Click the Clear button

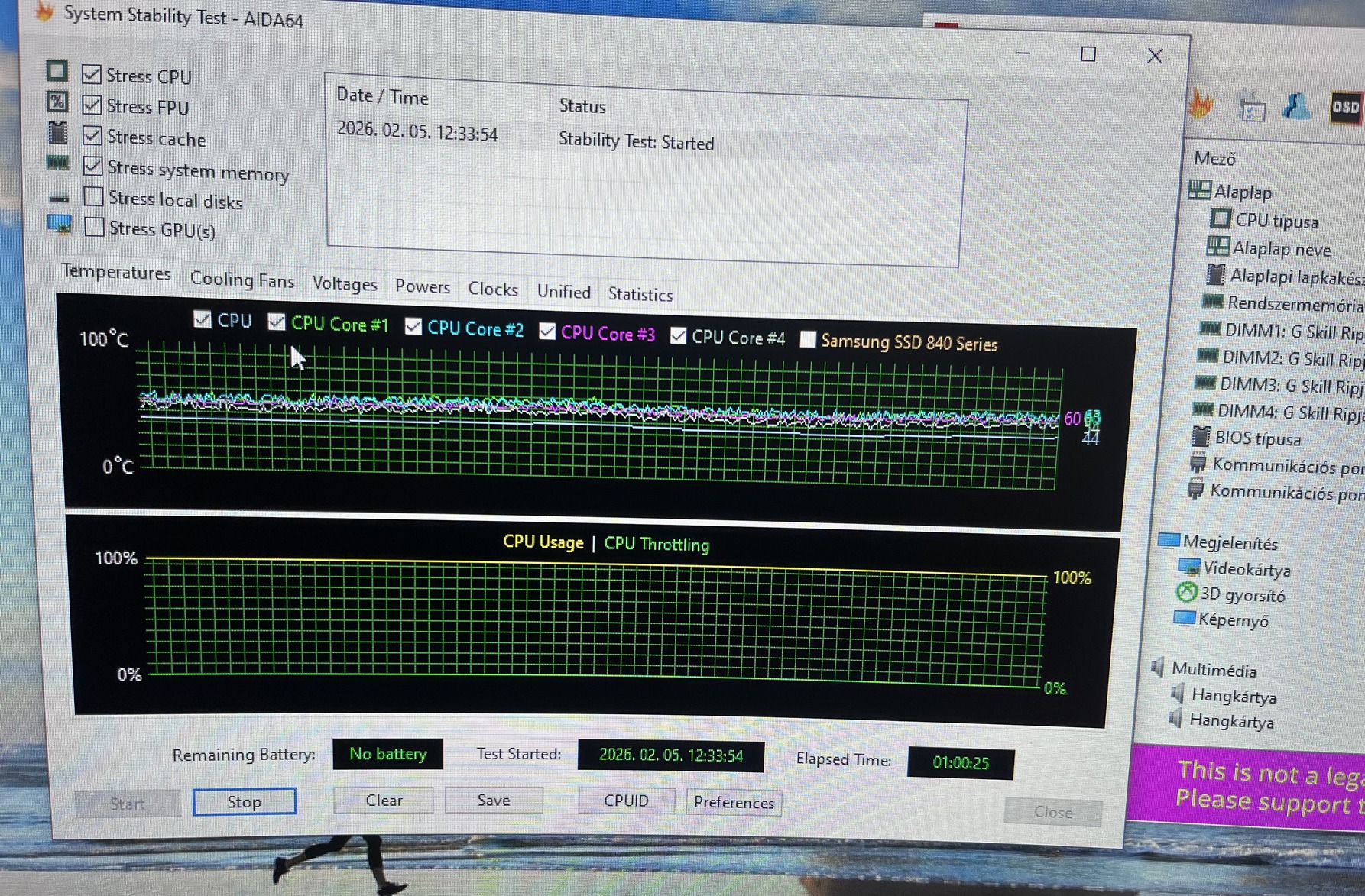384,801
